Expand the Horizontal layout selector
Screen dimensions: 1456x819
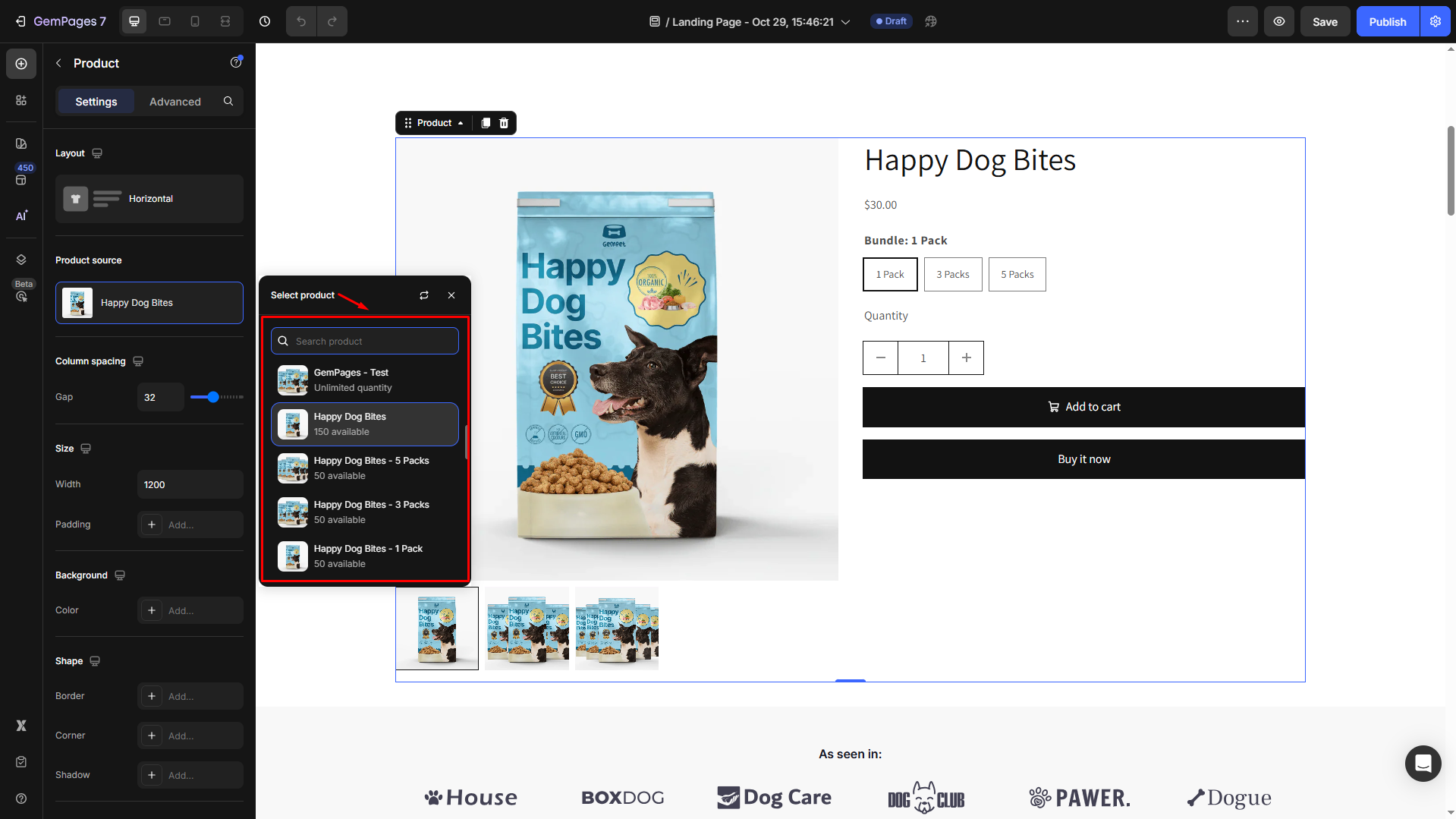(149, 199)
